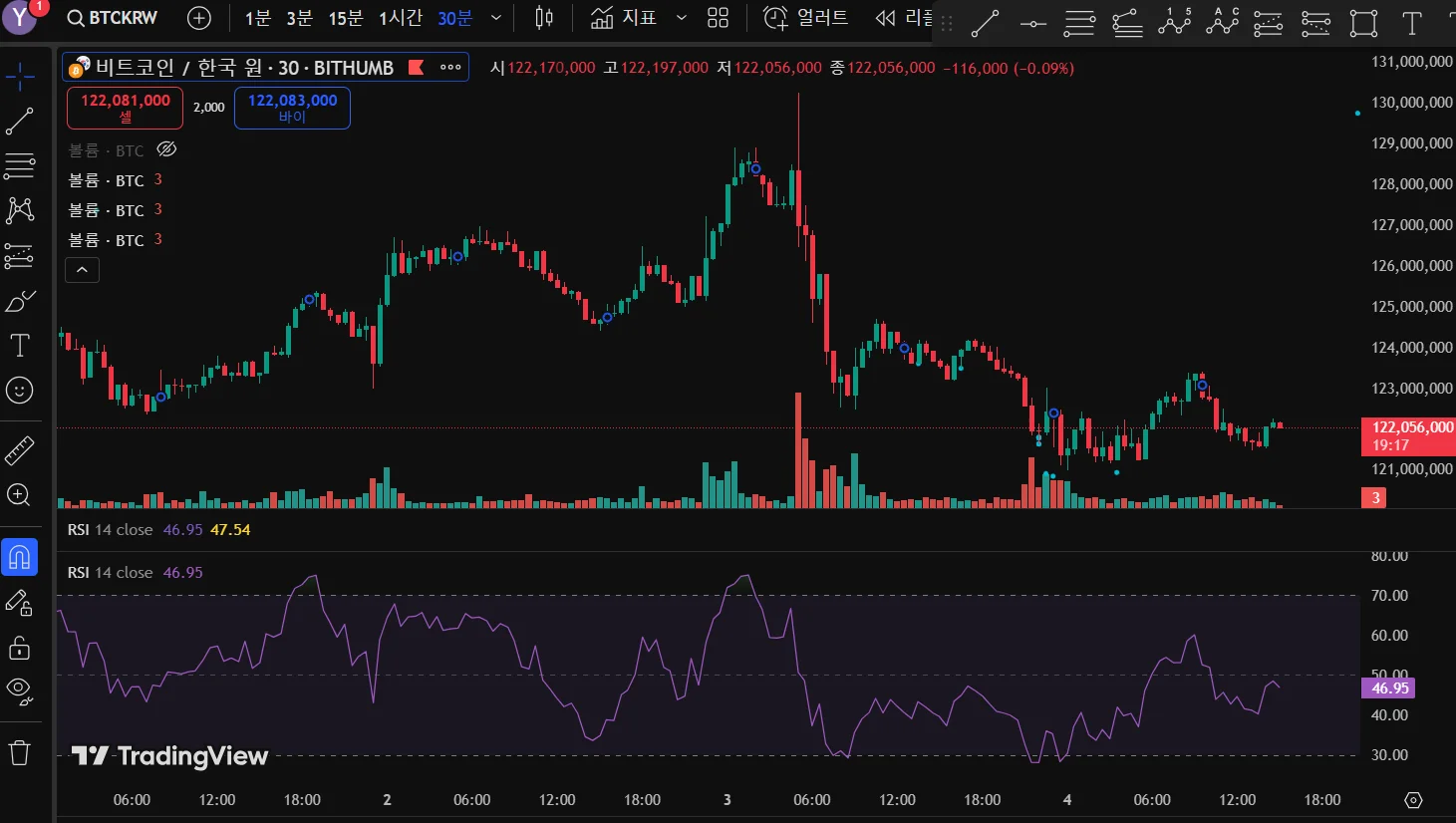Switch to the 1시간 interval
The height and width of the screenshot is (823, 1456).
[401, 18]
